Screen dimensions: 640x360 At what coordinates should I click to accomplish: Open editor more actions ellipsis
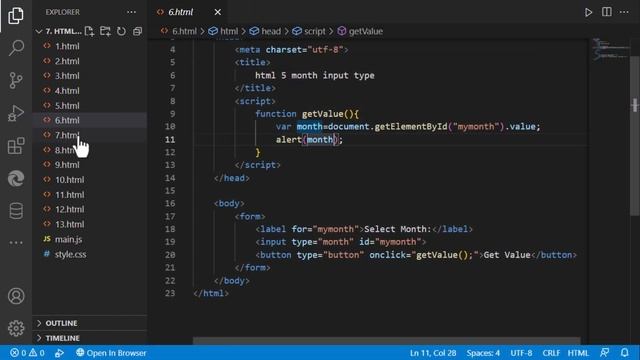tap(624, 12)
